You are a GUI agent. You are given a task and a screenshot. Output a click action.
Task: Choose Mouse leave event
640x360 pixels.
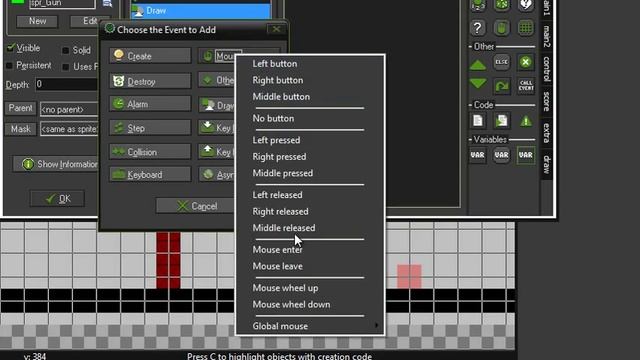tap(277, 266)
